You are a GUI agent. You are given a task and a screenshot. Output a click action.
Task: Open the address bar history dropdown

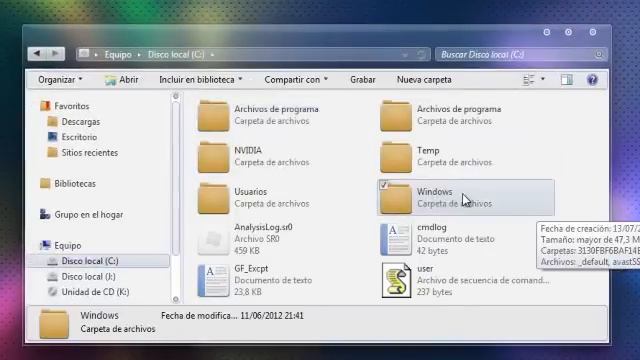point(404,55)
